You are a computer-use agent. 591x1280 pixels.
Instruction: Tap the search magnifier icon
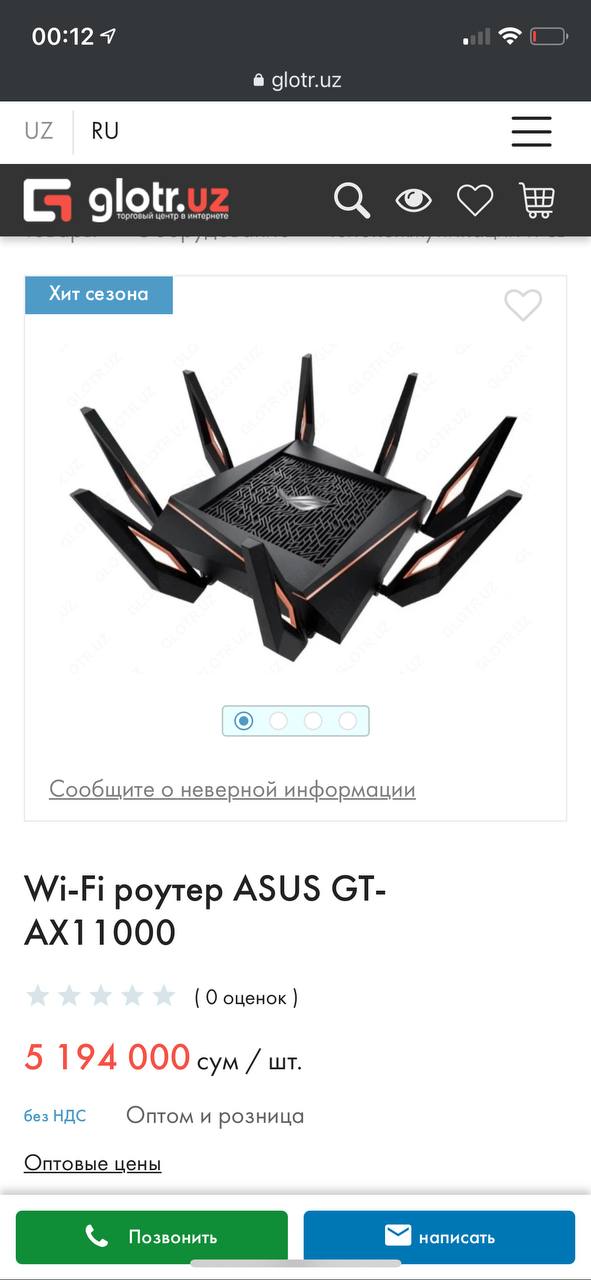click(x=352, y=200)
